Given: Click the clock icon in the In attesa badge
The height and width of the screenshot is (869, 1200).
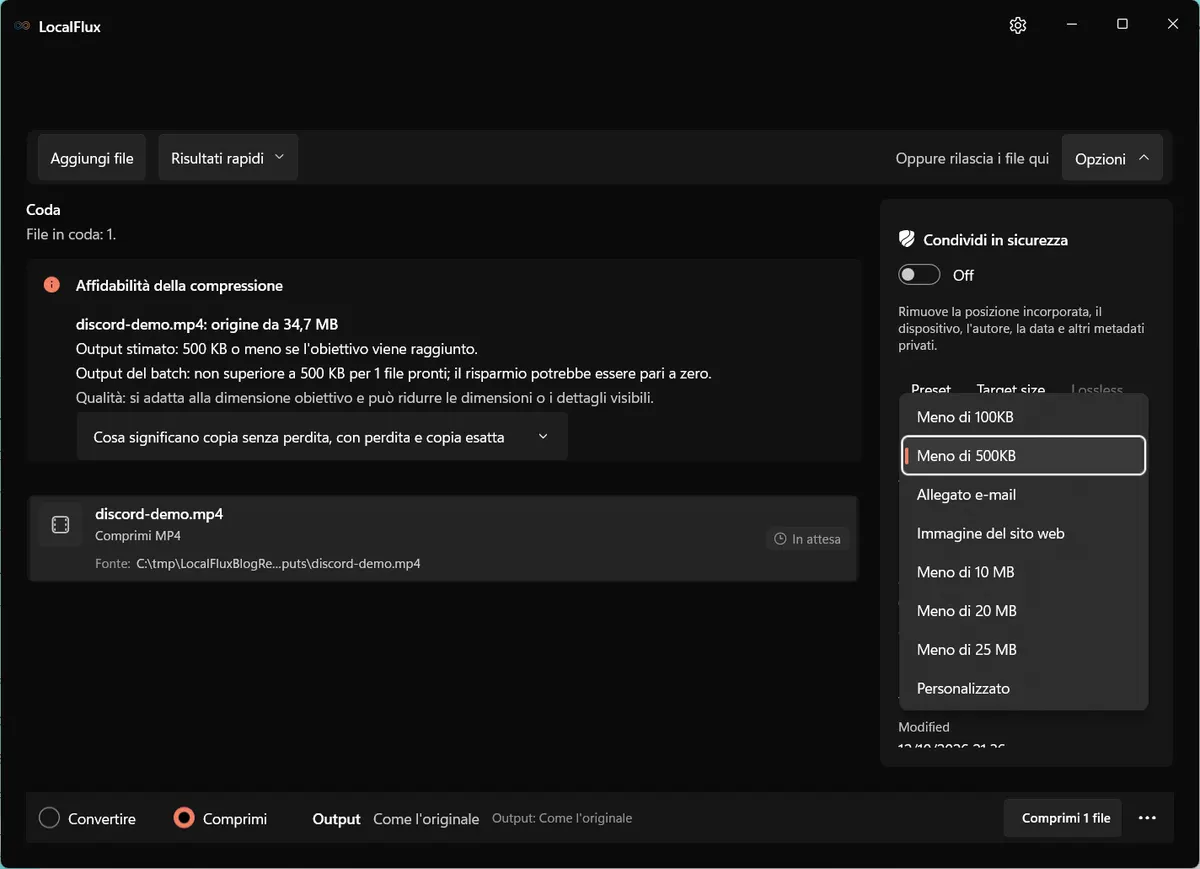Looking at the screenshot, I should coord(781,539).
